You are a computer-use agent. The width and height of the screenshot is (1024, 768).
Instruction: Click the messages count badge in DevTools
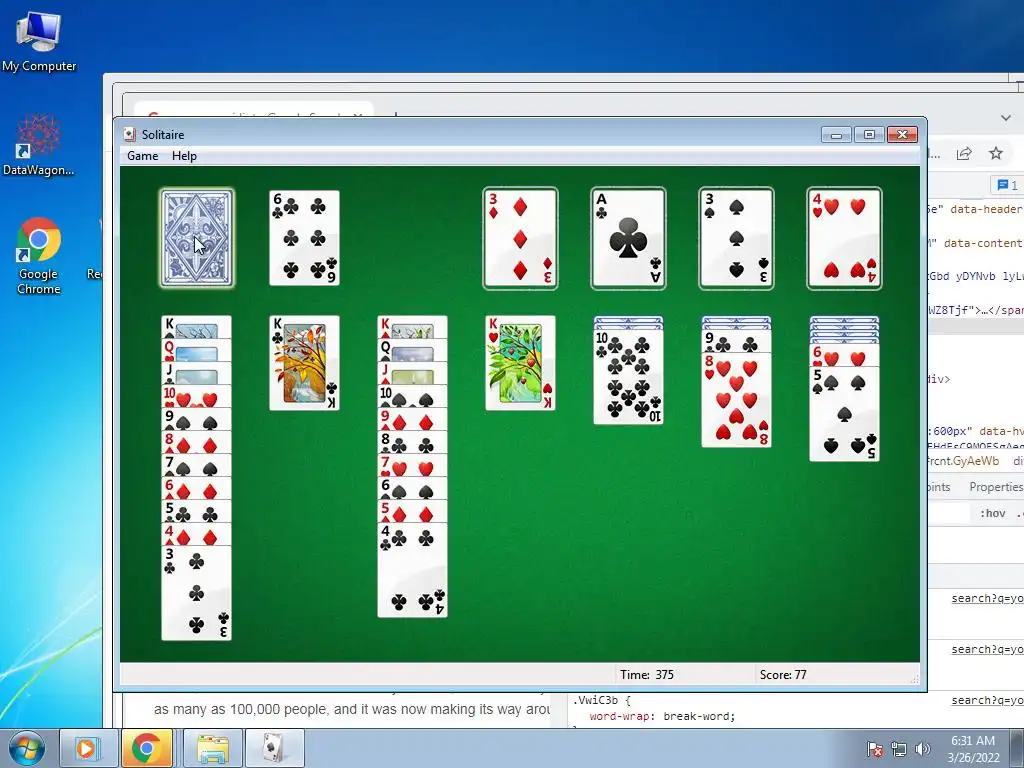1008,185
